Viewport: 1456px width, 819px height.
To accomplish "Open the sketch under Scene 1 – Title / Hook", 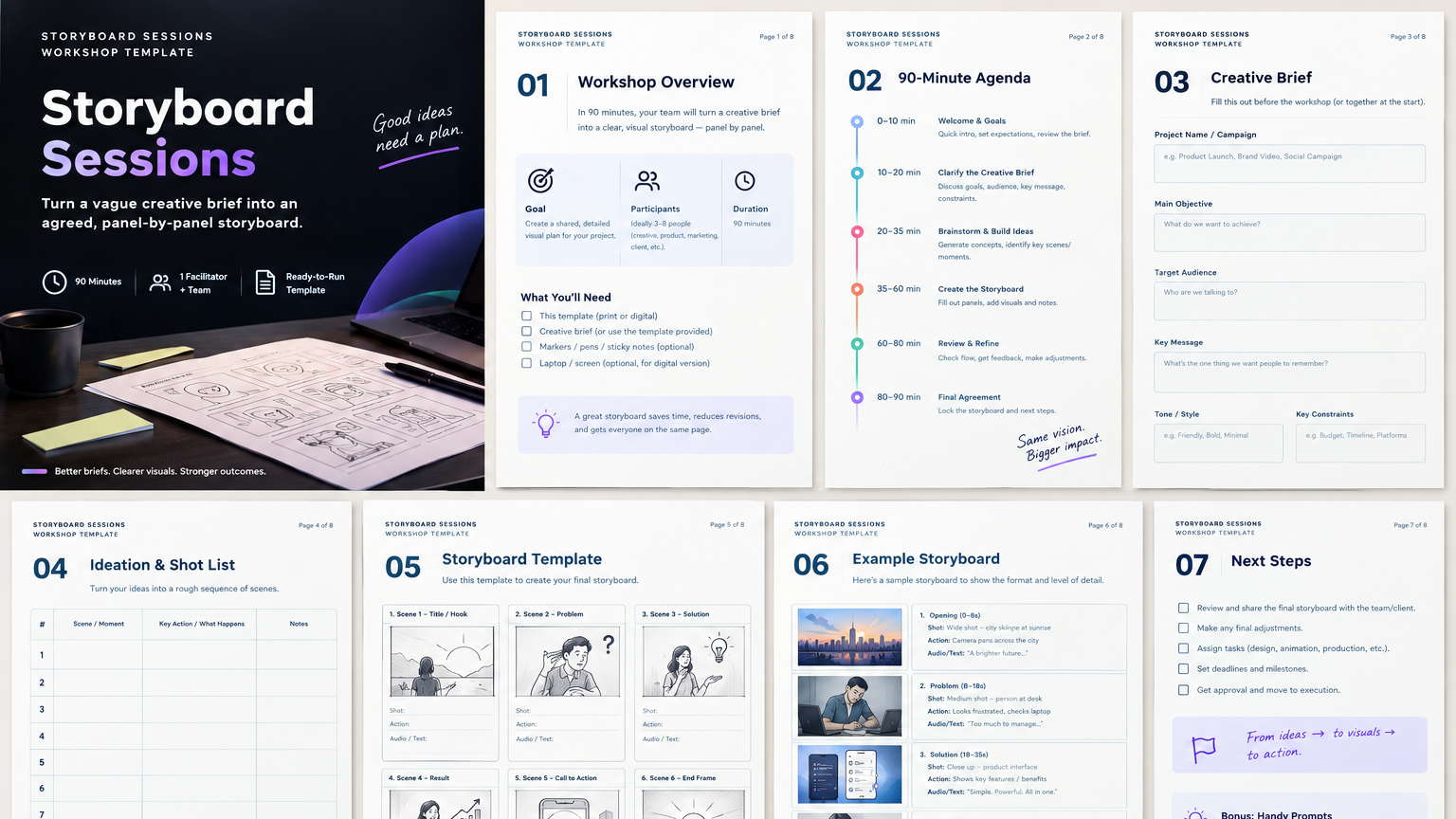I will coord(442,662).
